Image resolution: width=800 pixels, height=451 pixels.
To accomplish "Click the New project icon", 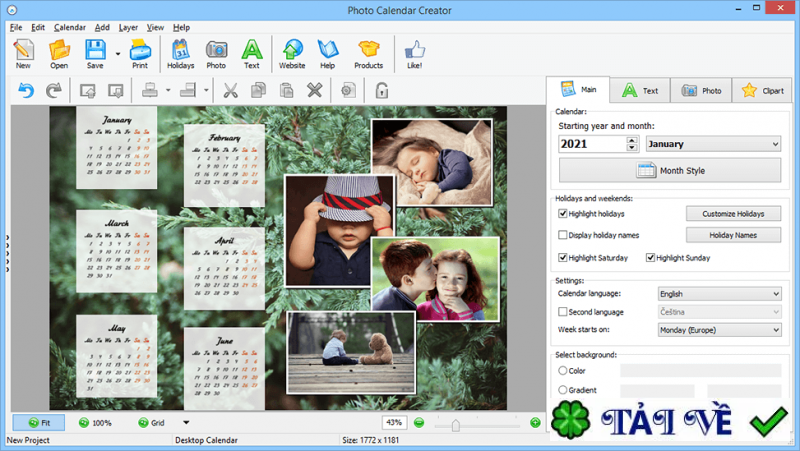I will point(23,52).
